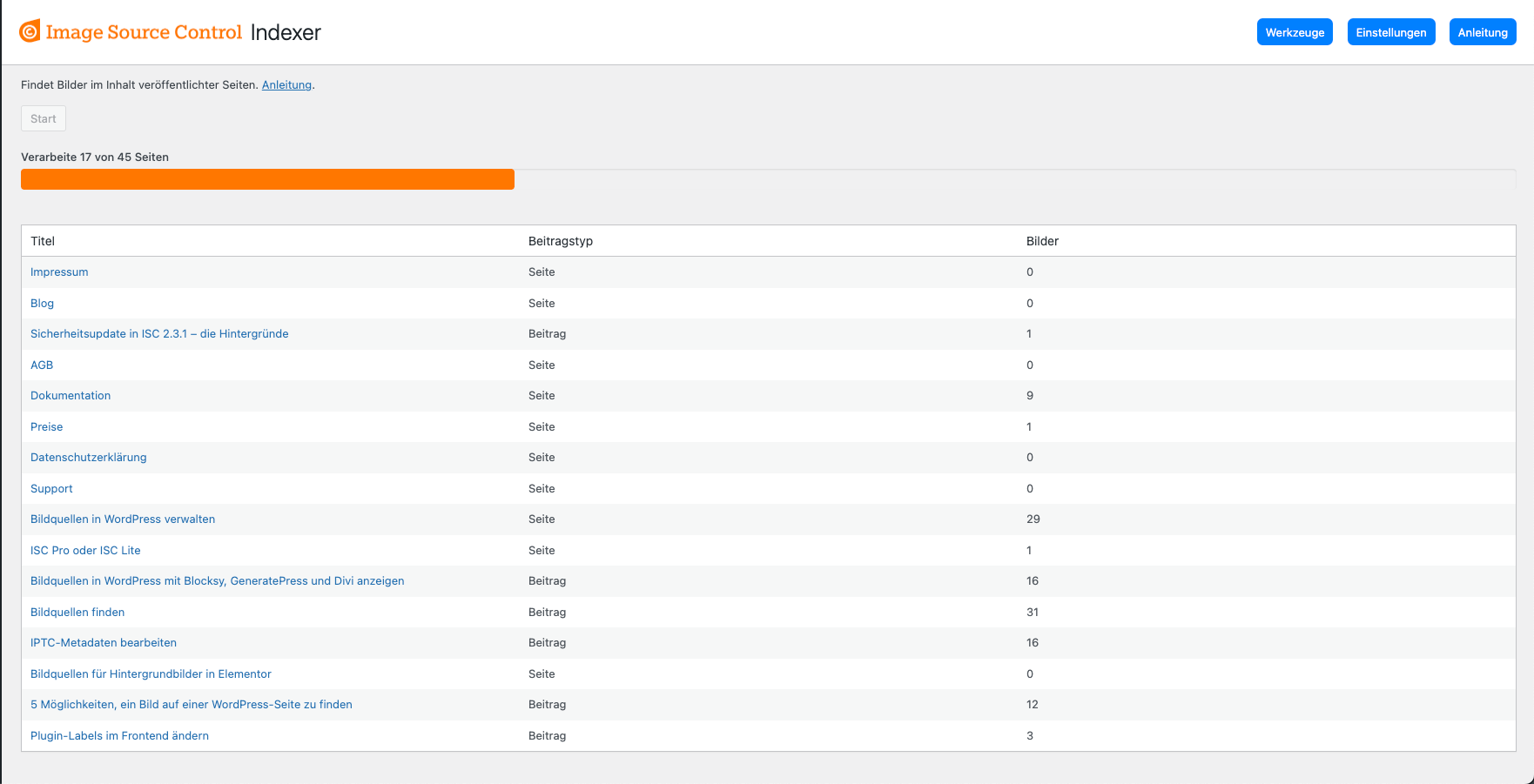Open the Support page link
The width and height of the screenshot is (1534, 784).
pyautogui.click(x=51, y=489)
